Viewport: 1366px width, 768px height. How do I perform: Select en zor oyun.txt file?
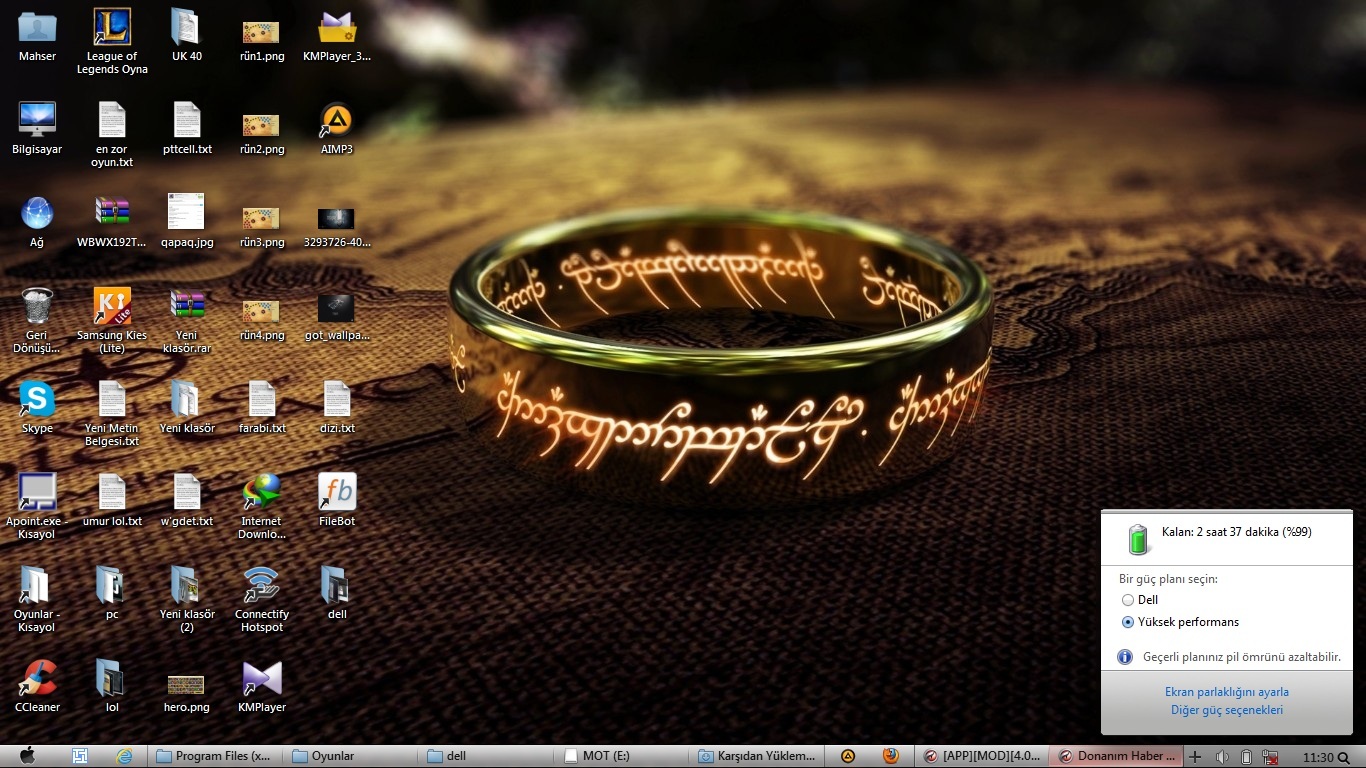coord(112,134)
